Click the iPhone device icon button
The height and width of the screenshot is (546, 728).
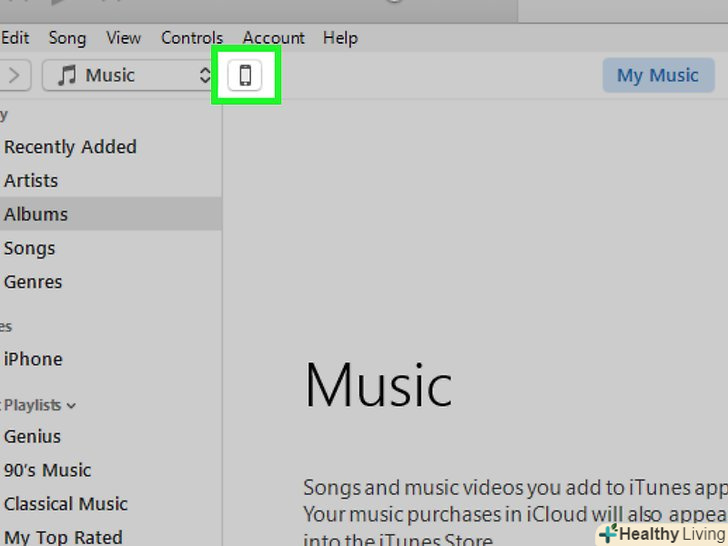245,75
